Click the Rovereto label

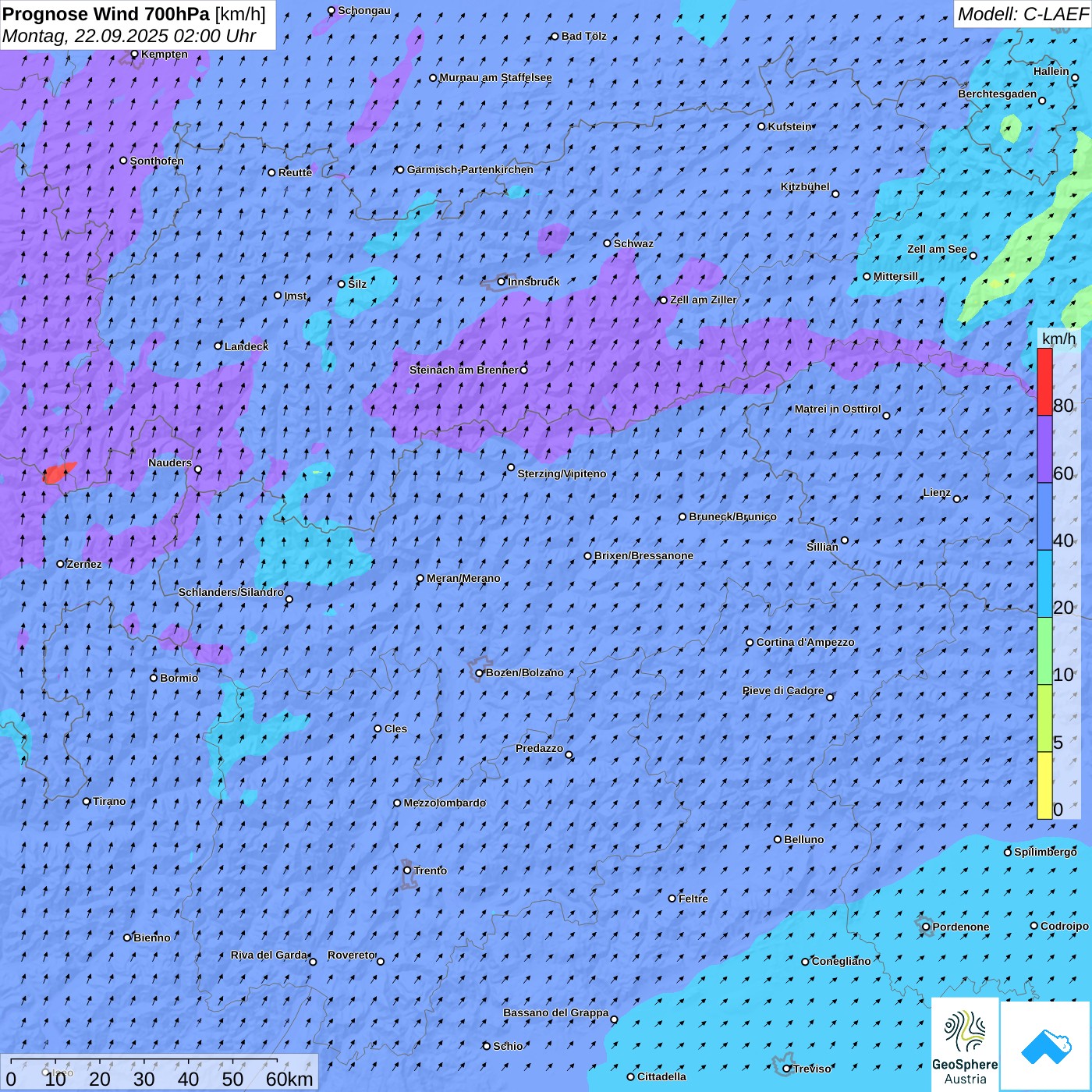(x=352, y=955)
